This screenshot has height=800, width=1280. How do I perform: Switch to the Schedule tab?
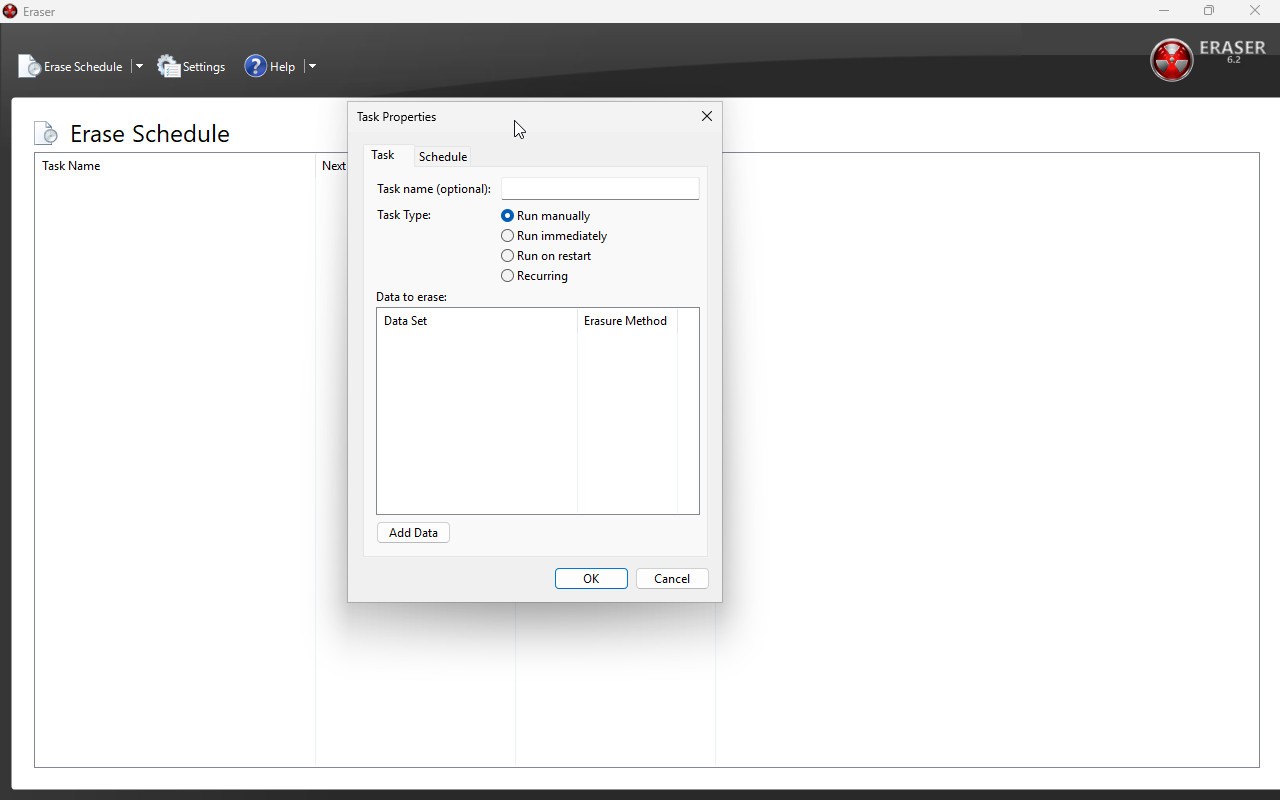442,157
